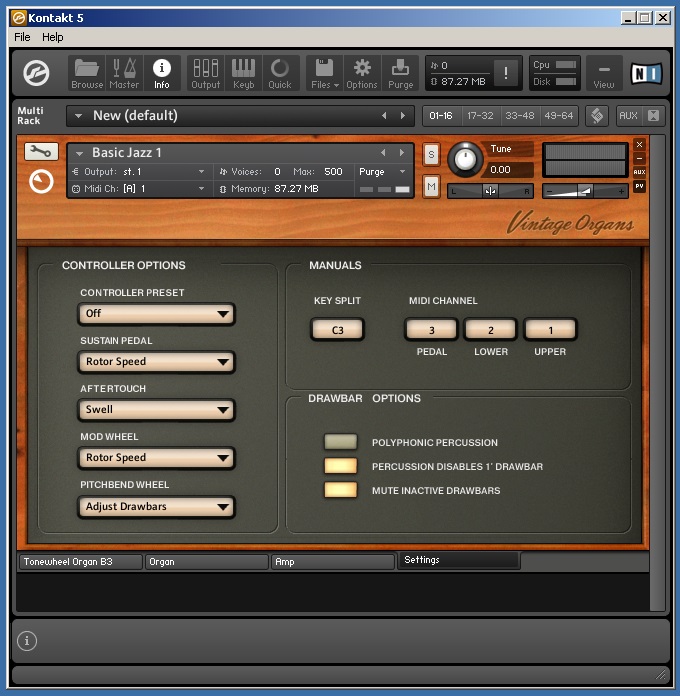Open the Browse panel folder icon

click(87, 72)
